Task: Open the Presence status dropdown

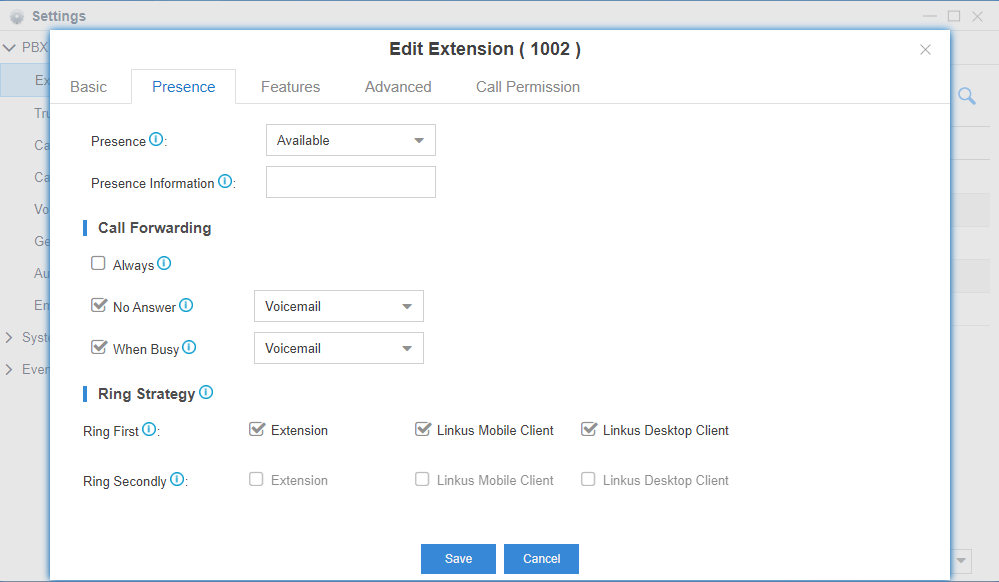Action: pos(350,141)
